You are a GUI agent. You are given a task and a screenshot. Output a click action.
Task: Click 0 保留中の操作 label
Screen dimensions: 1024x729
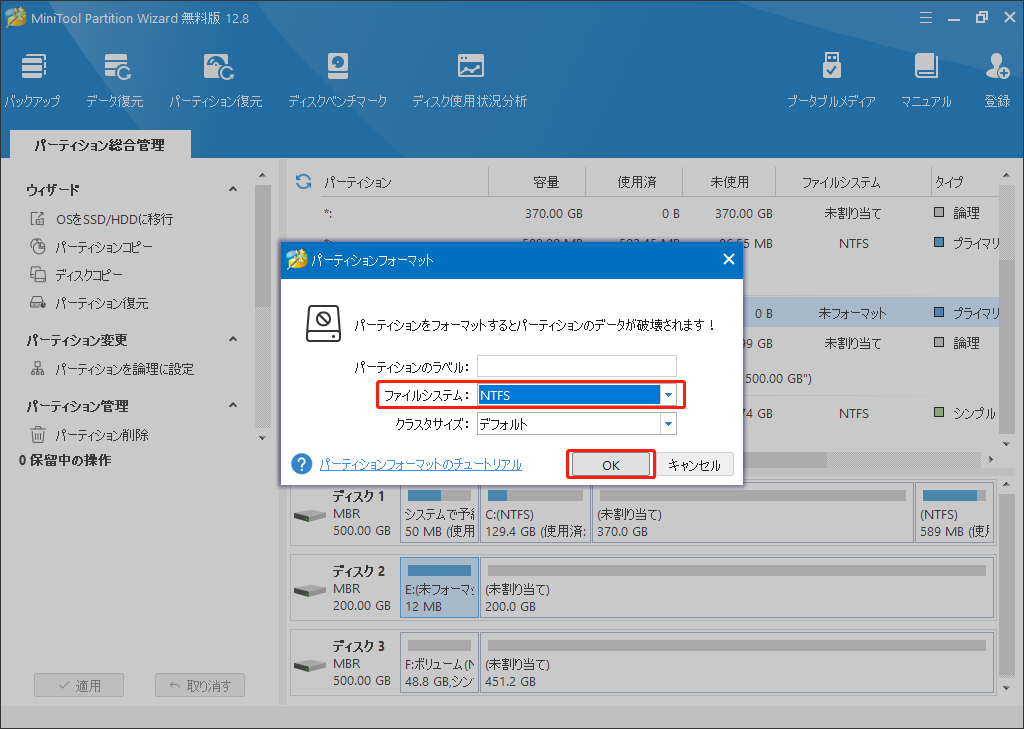pos(65,460)
